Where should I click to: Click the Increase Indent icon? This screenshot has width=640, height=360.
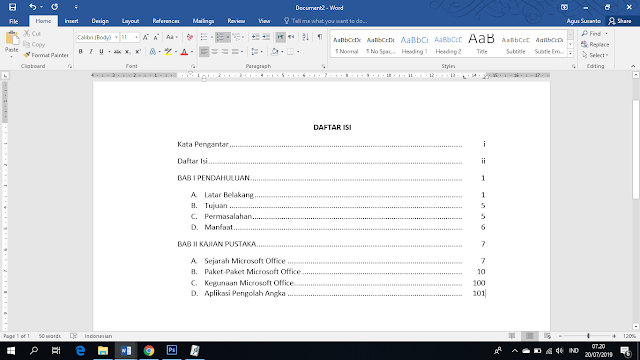pos(266,37)
